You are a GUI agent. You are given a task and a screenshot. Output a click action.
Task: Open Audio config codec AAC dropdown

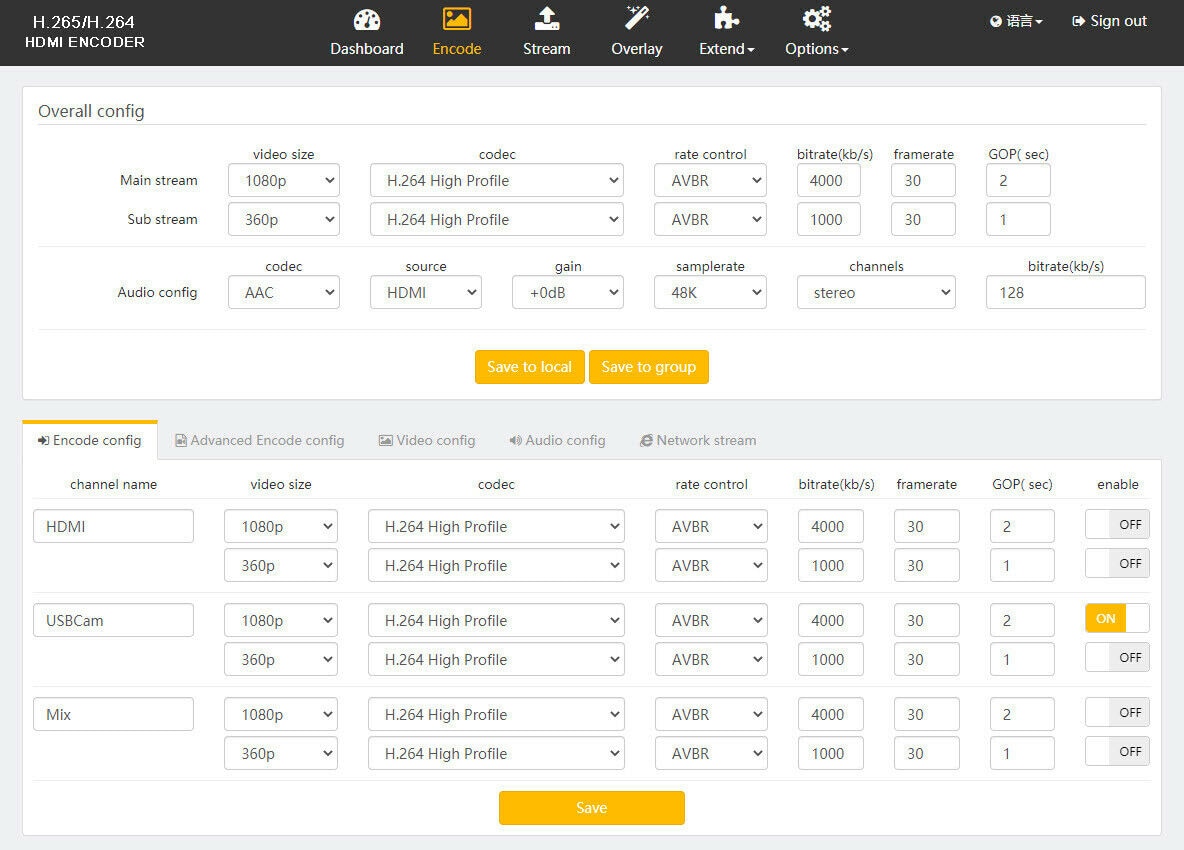pos(284,292)
